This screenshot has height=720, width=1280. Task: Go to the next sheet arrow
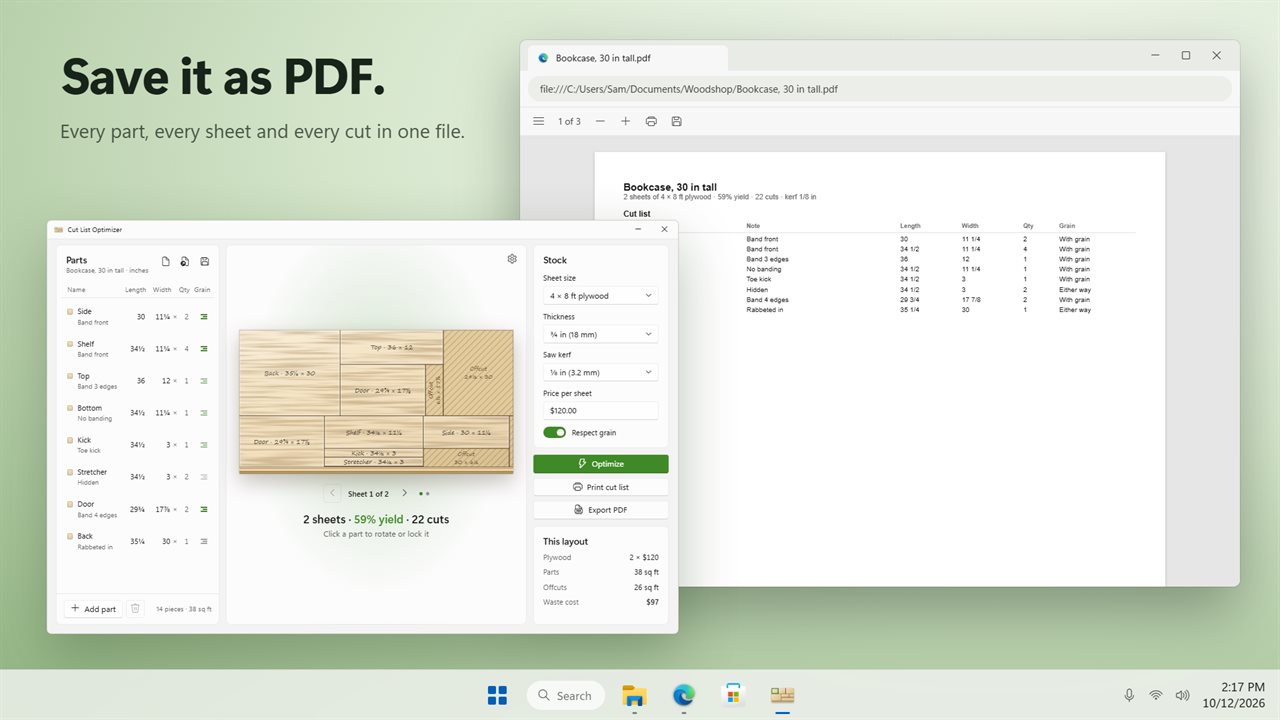point(404,493)
